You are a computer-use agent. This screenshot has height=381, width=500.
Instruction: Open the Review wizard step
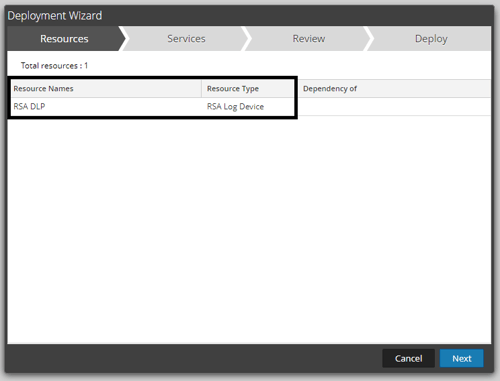(x=309, y=39)
